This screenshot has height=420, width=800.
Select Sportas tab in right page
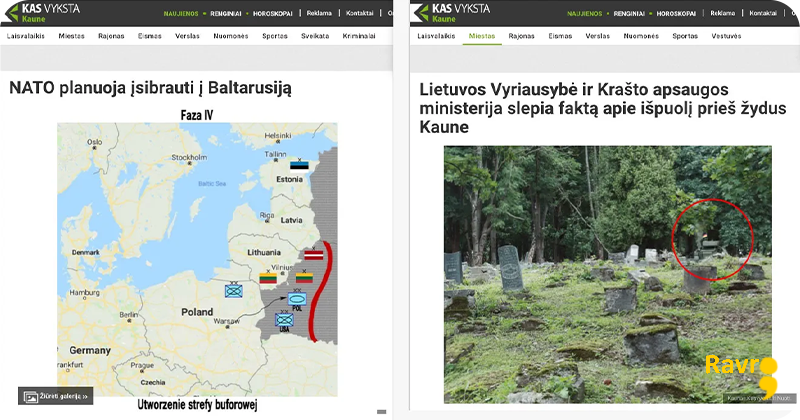pyautogui.click(x=685, y=36)
